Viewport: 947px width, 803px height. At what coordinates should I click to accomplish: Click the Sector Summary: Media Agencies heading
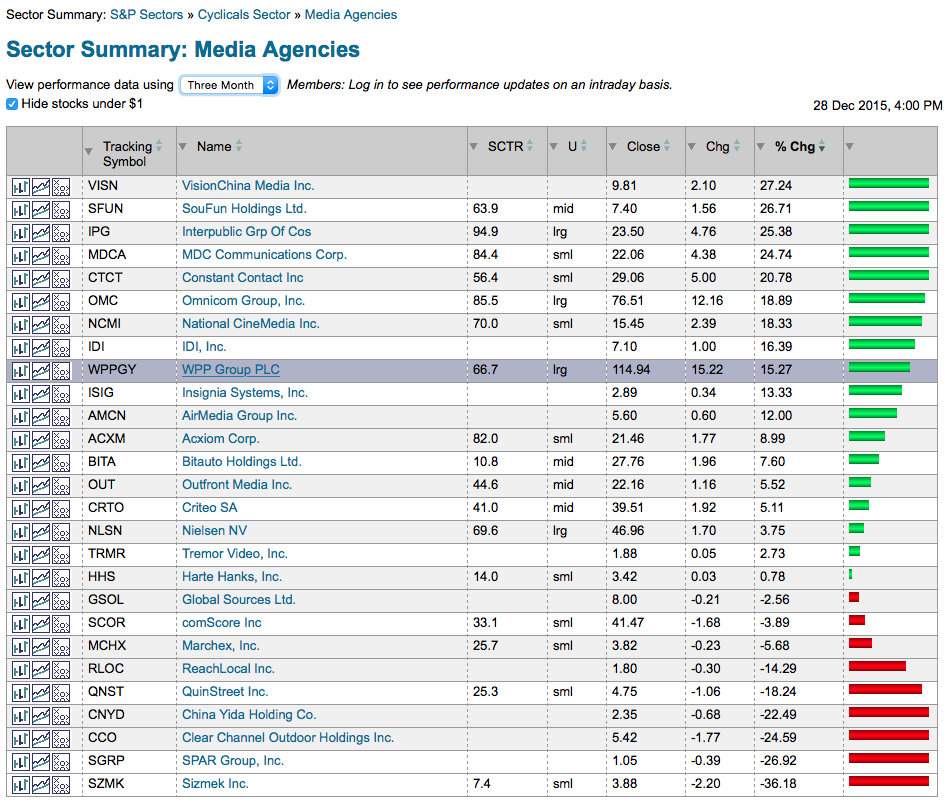pos(183,50)
